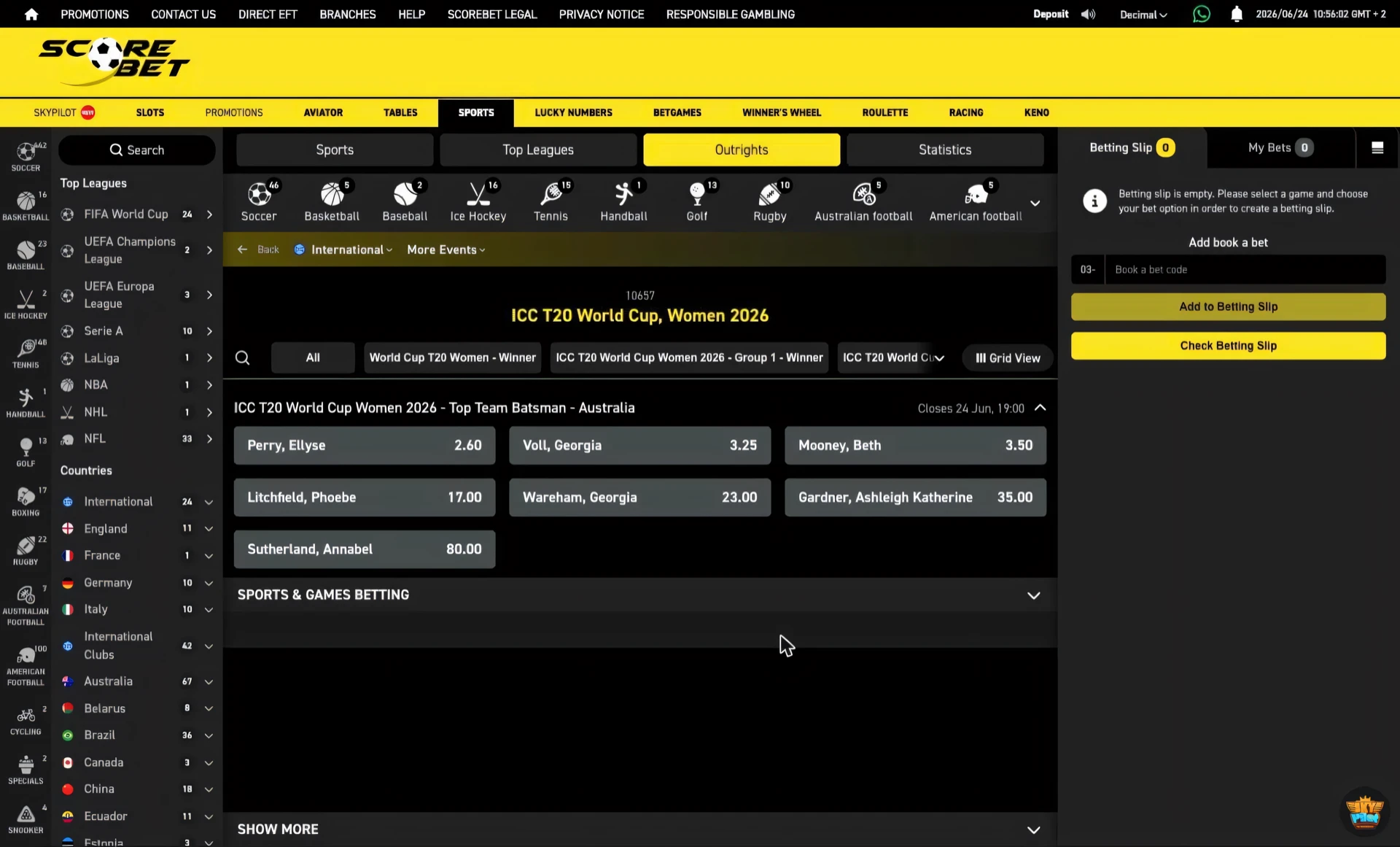Open the More Events dropdown
The width and height of the screenshot is (1400, 847).
tap(446, 250)
